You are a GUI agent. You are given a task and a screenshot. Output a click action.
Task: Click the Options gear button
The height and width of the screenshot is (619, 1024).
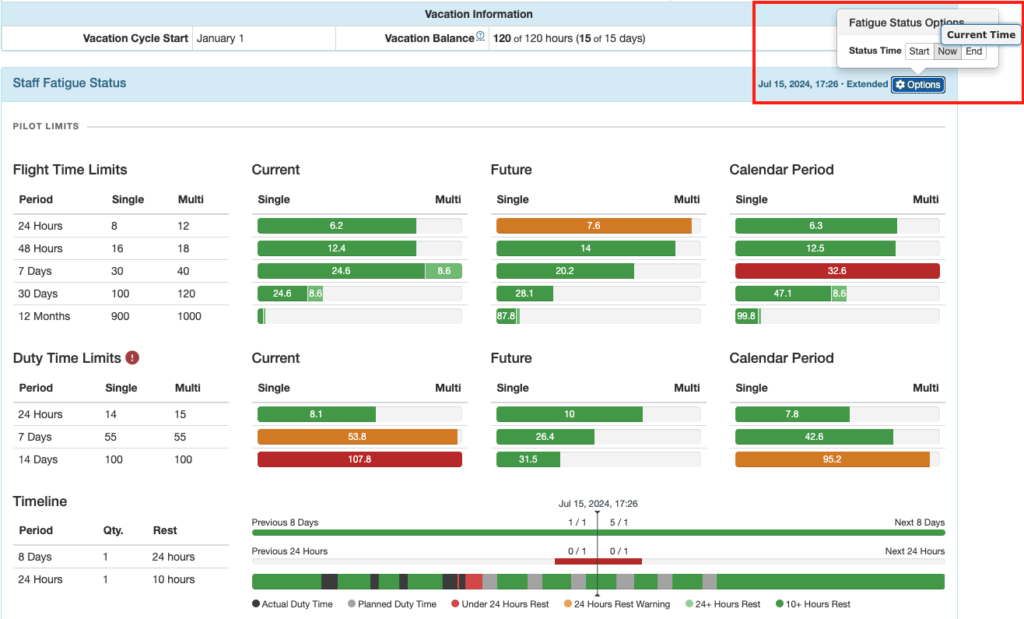tap(918, 84)
